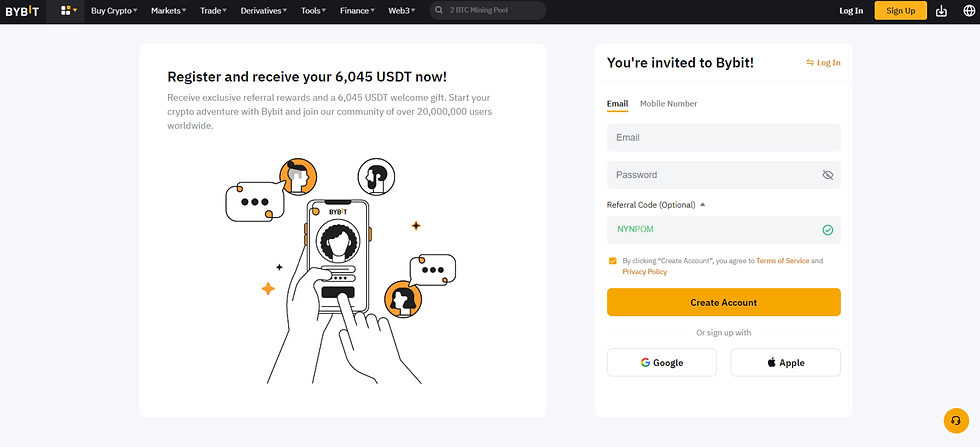Switch to the Mobile Number tab
The height and width of the screenshot is (447, 980).
tap(668, 104)
